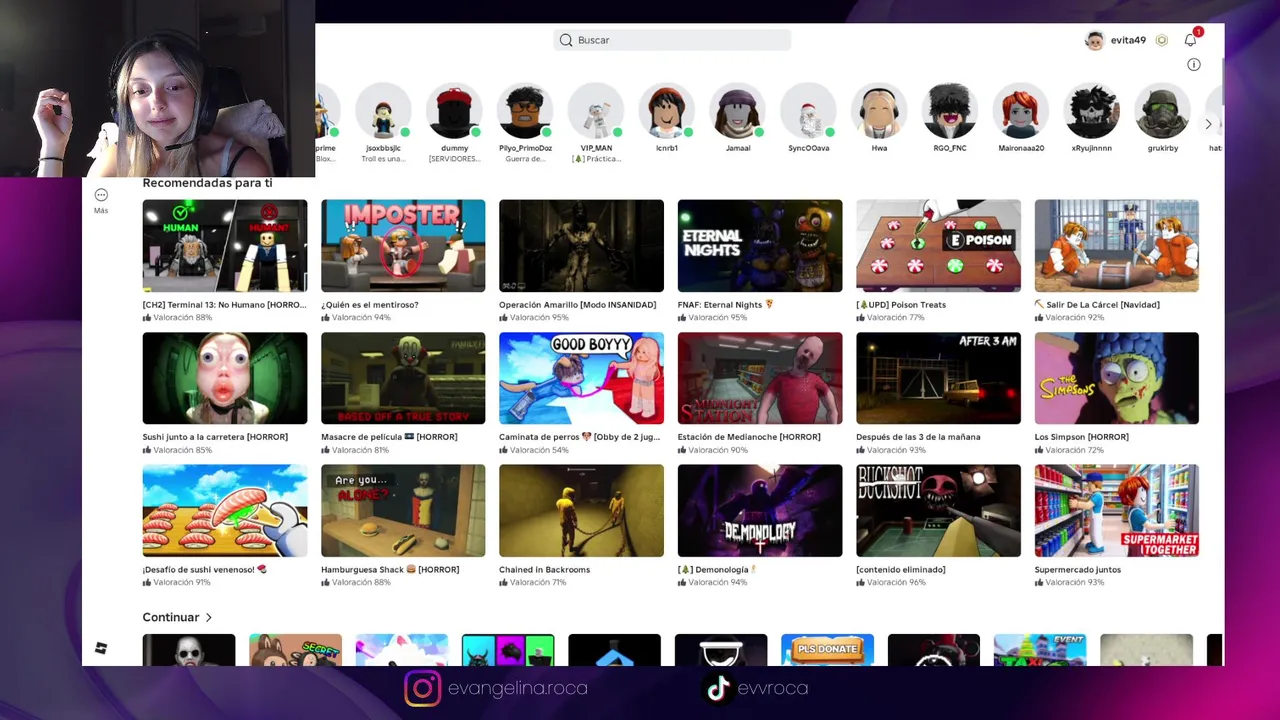Click Supermercado juntos title
1280x720 pixels.
(1077, 570)
